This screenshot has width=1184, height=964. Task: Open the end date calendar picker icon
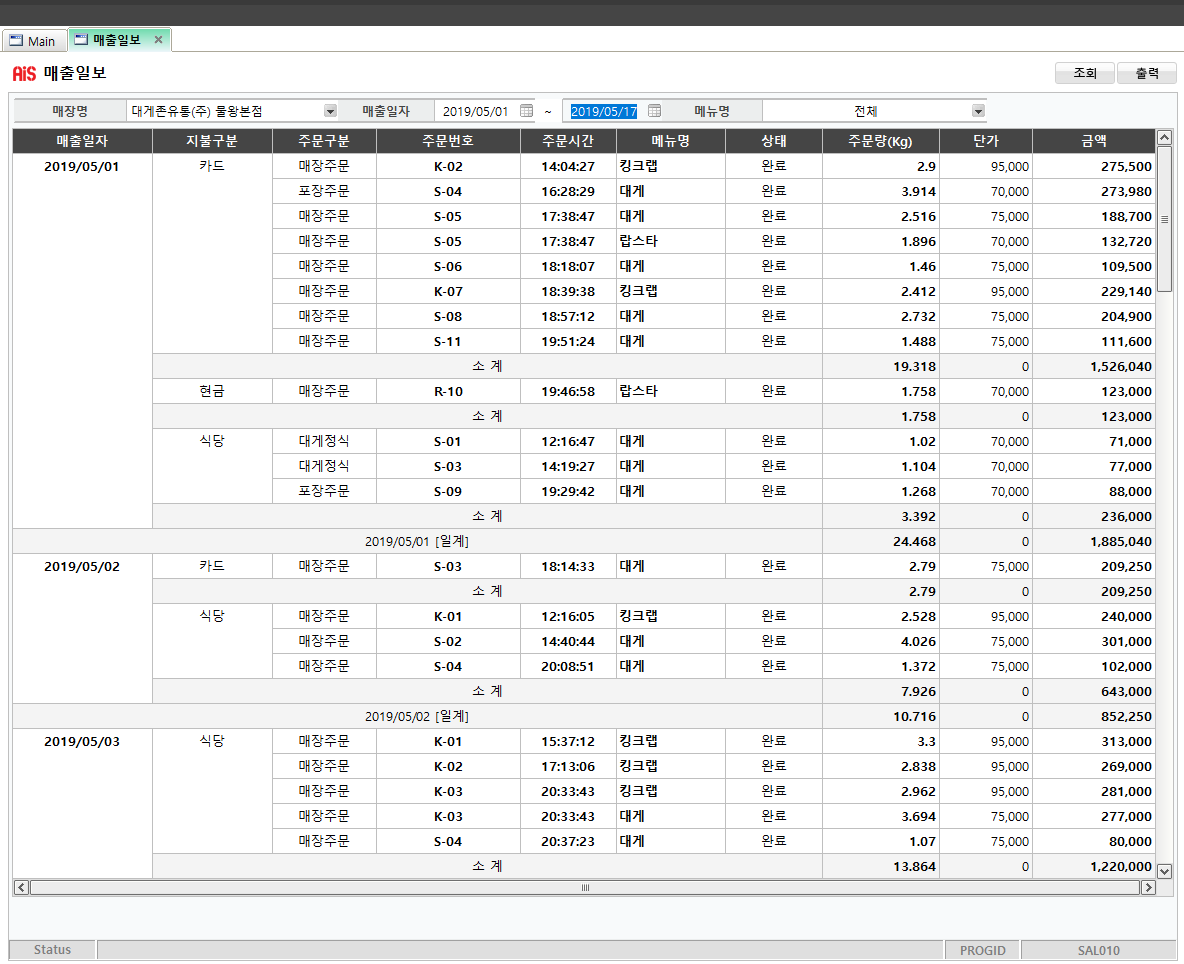(655, 111)
